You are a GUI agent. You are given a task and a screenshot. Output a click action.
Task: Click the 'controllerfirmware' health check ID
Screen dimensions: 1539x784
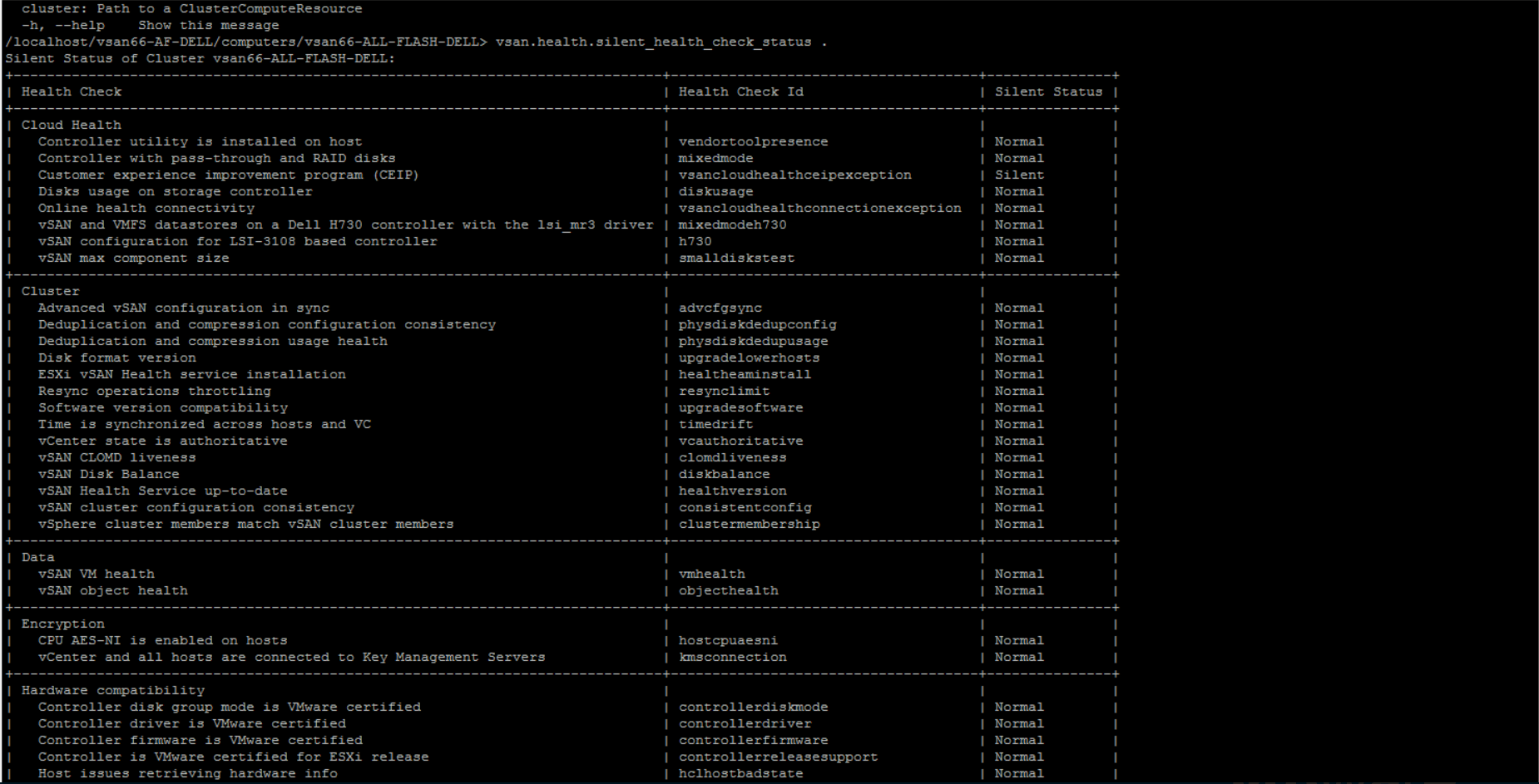coord(753,740)
